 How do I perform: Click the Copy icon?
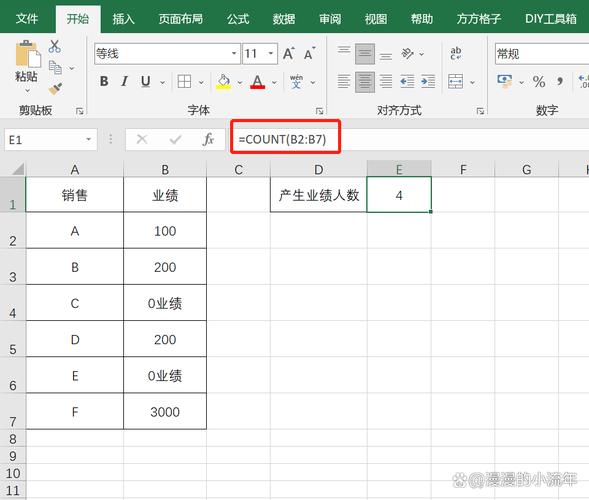pos(56,68)
